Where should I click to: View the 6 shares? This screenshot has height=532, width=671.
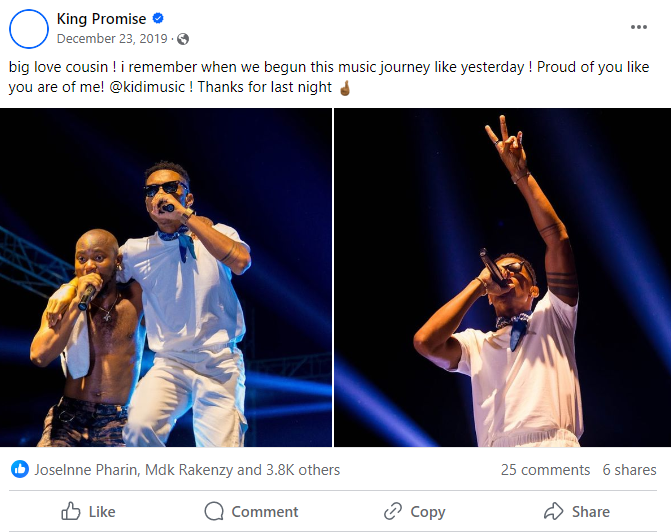(x=629, y=469)
